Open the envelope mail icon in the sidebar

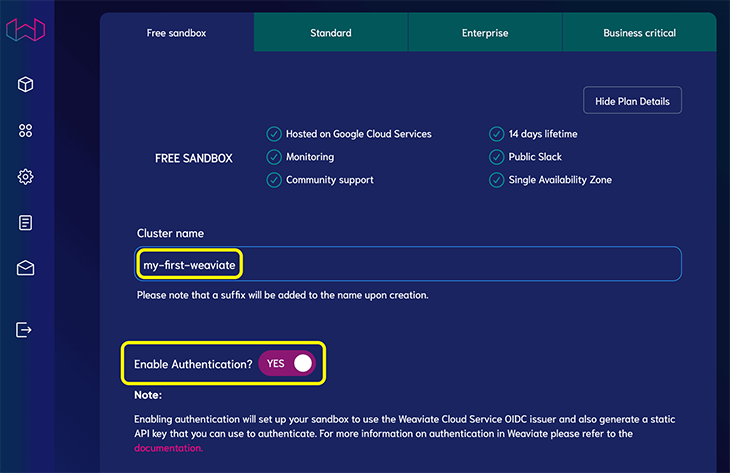coord(26,268)
